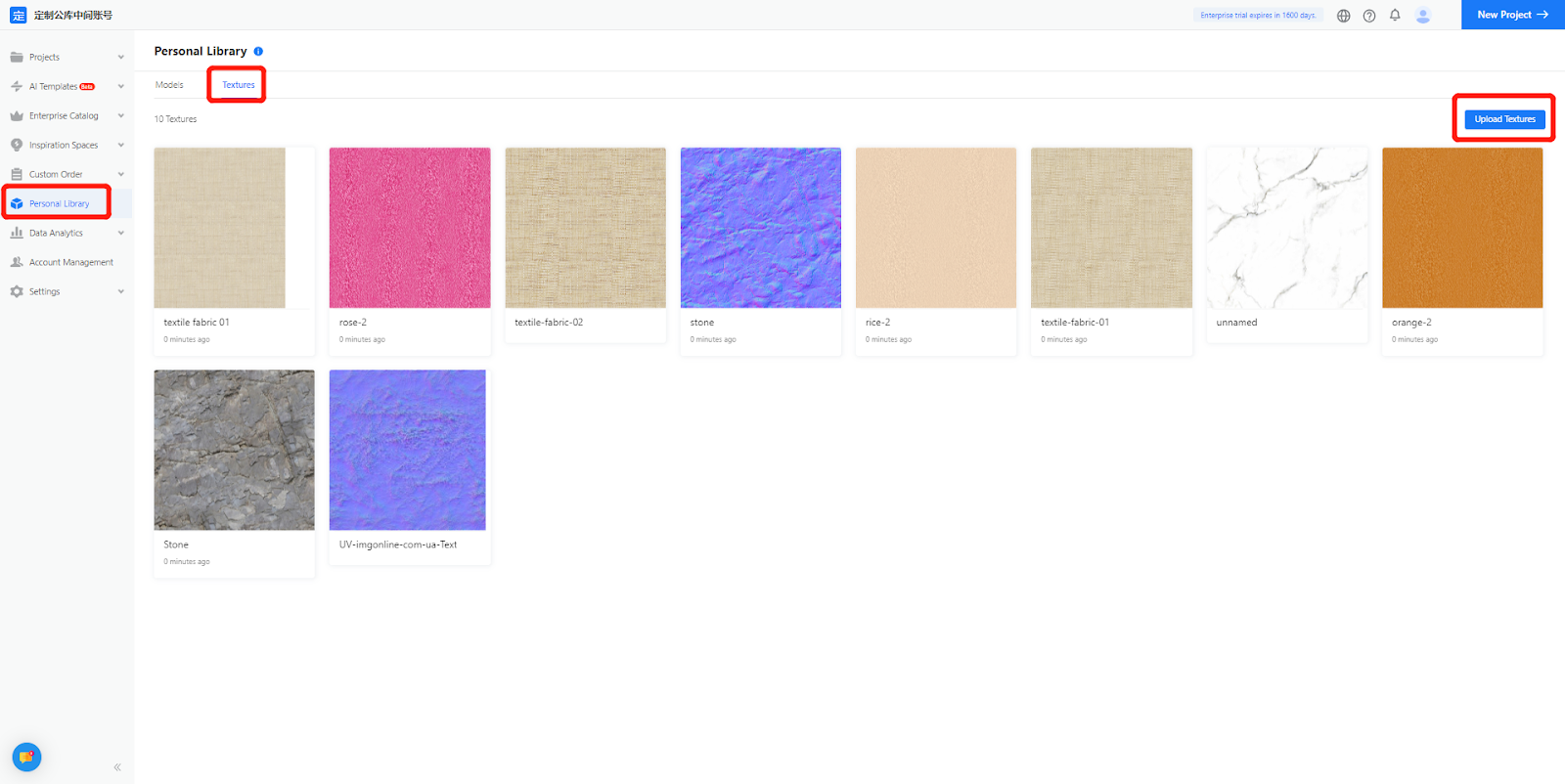Image resolution: width=1565 pixels, height=784 pixels.
Task: Open Custom Order in sidebar
Action: pyautogui.click(x=56, y=175)
